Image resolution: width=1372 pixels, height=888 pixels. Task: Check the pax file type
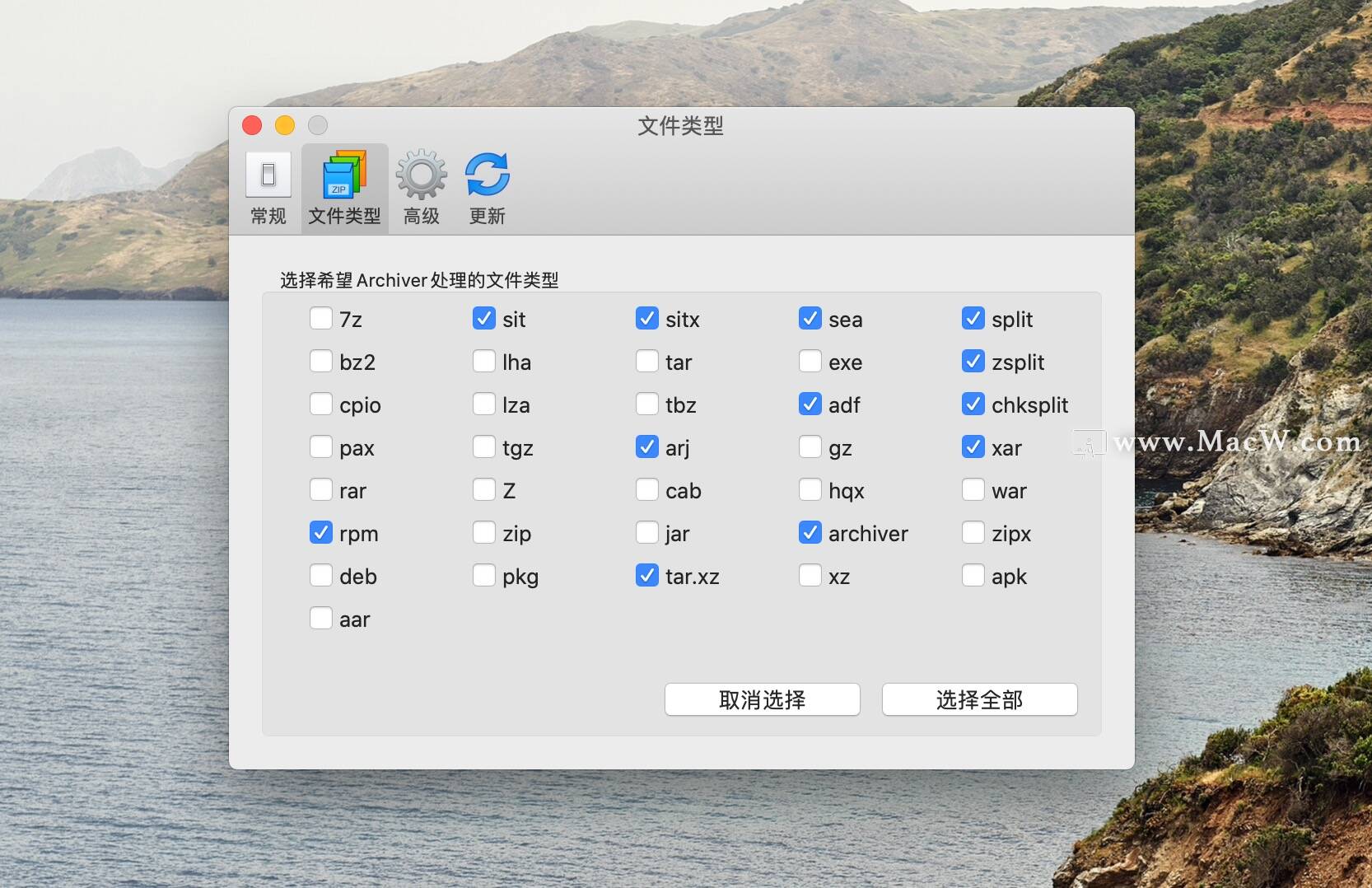pos(321,446)
